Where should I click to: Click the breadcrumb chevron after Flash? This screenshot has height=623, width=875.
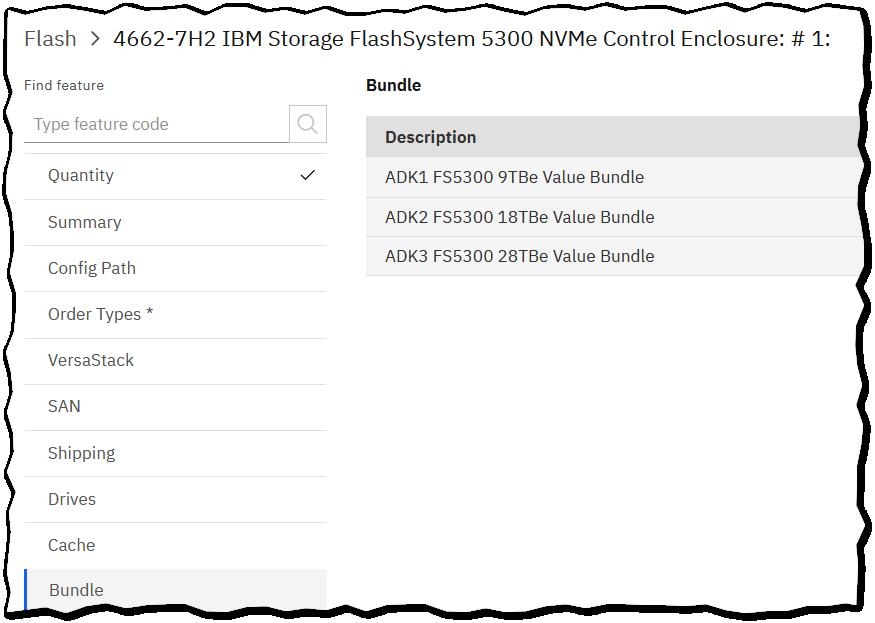[x=95, y=39]
